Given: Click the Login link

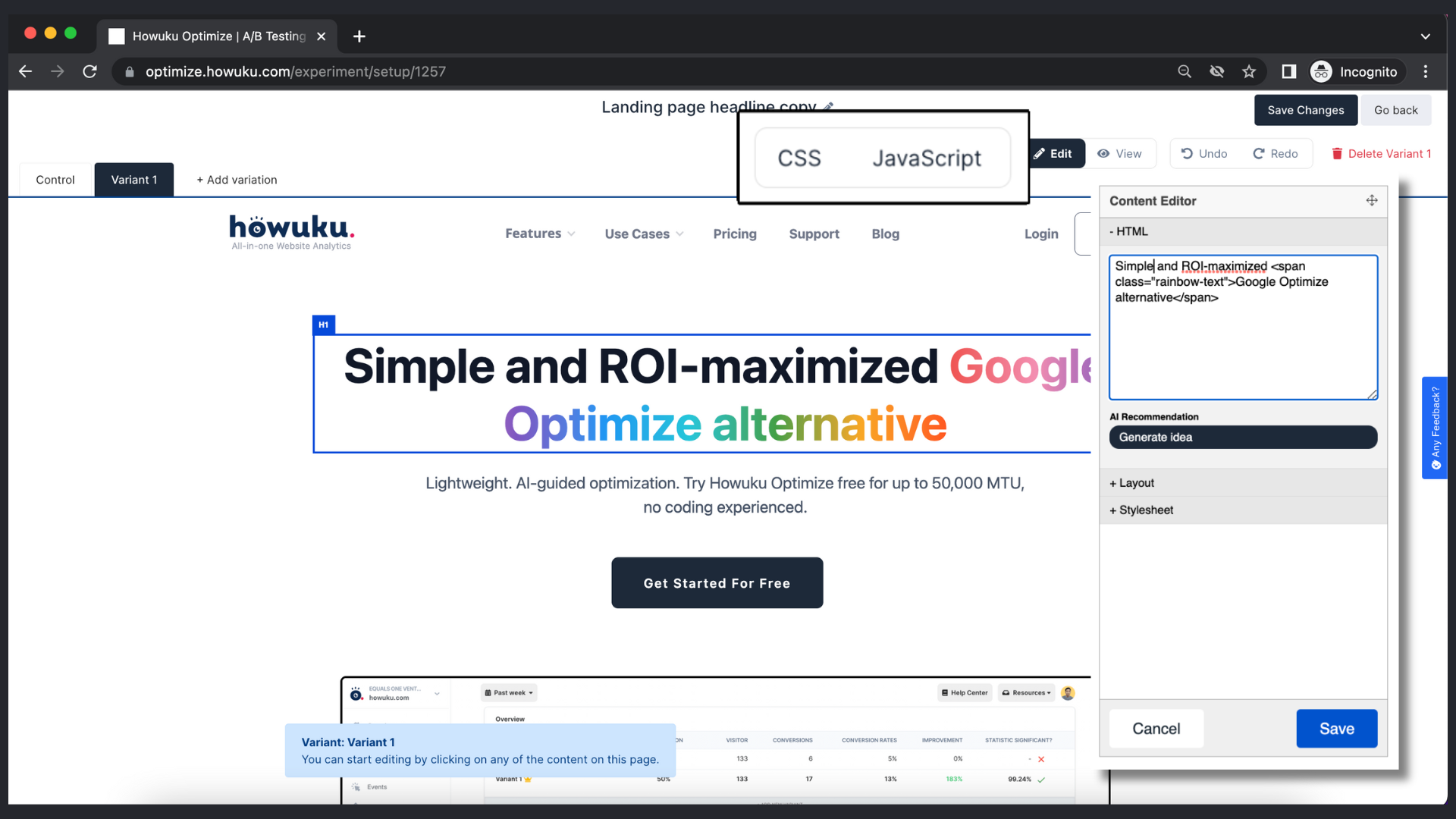Looking at the screenshot, I should tap(1041, 234).
